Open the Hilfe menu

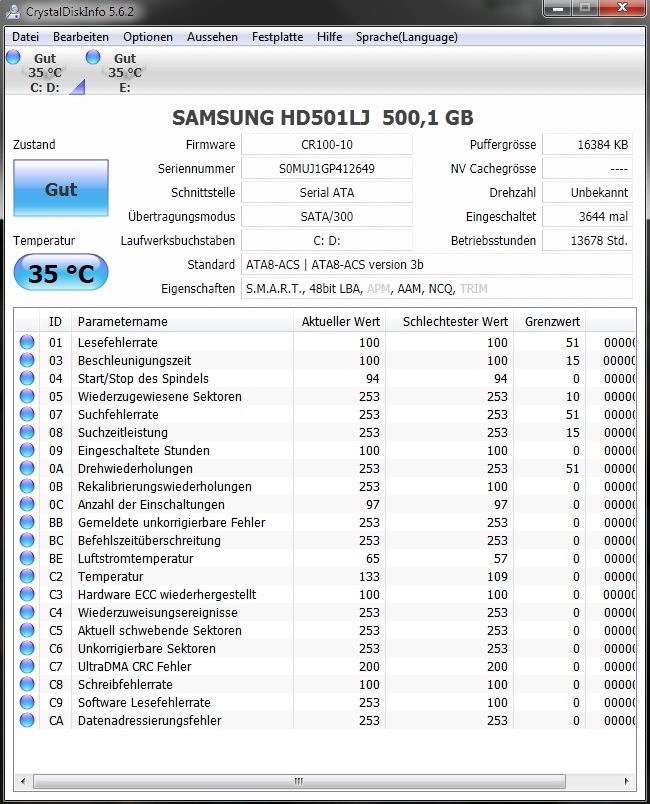point(330,37)
